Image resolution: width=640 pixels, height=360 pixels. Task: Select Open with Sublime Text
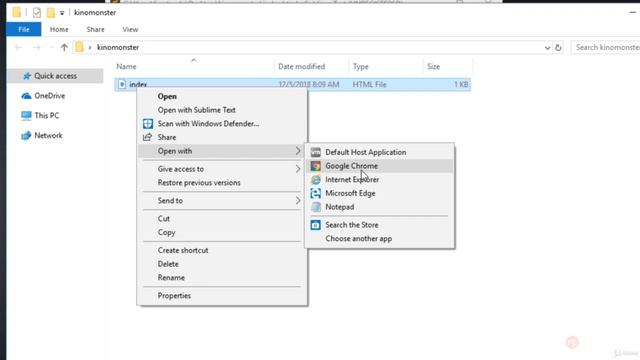(222, 110)
